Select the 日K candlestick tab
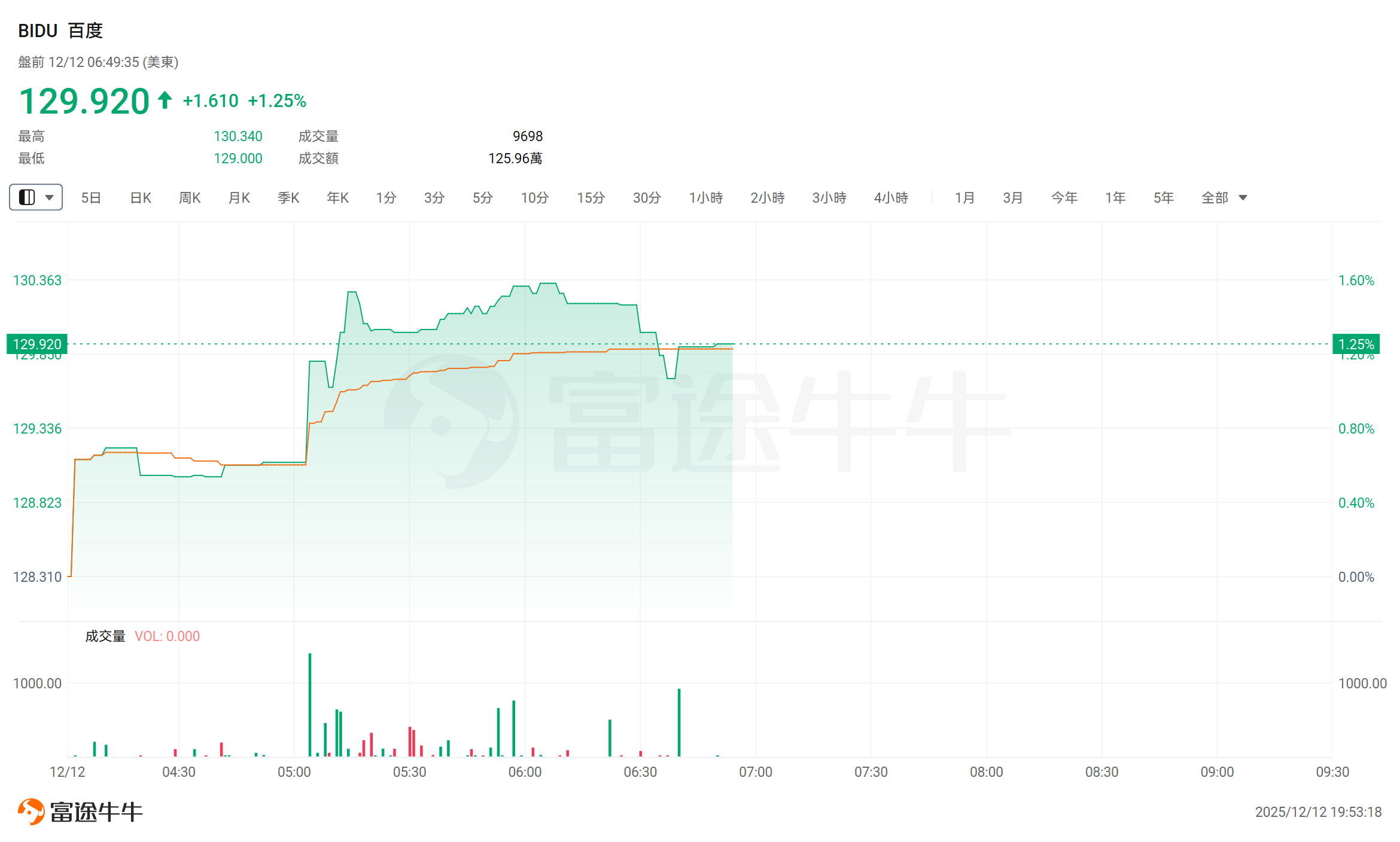The height and width of the screenshot is (842, 1400). (141, 198)
